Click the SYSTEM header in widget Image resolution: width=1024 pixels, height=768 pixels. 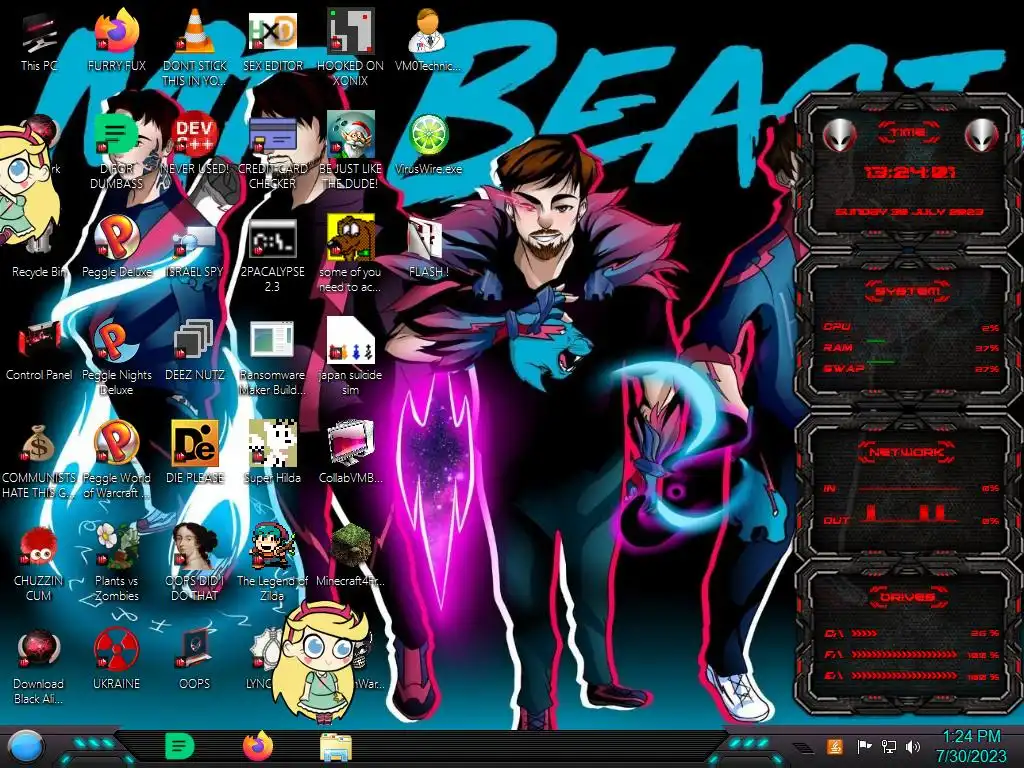(x=908, y=291)
